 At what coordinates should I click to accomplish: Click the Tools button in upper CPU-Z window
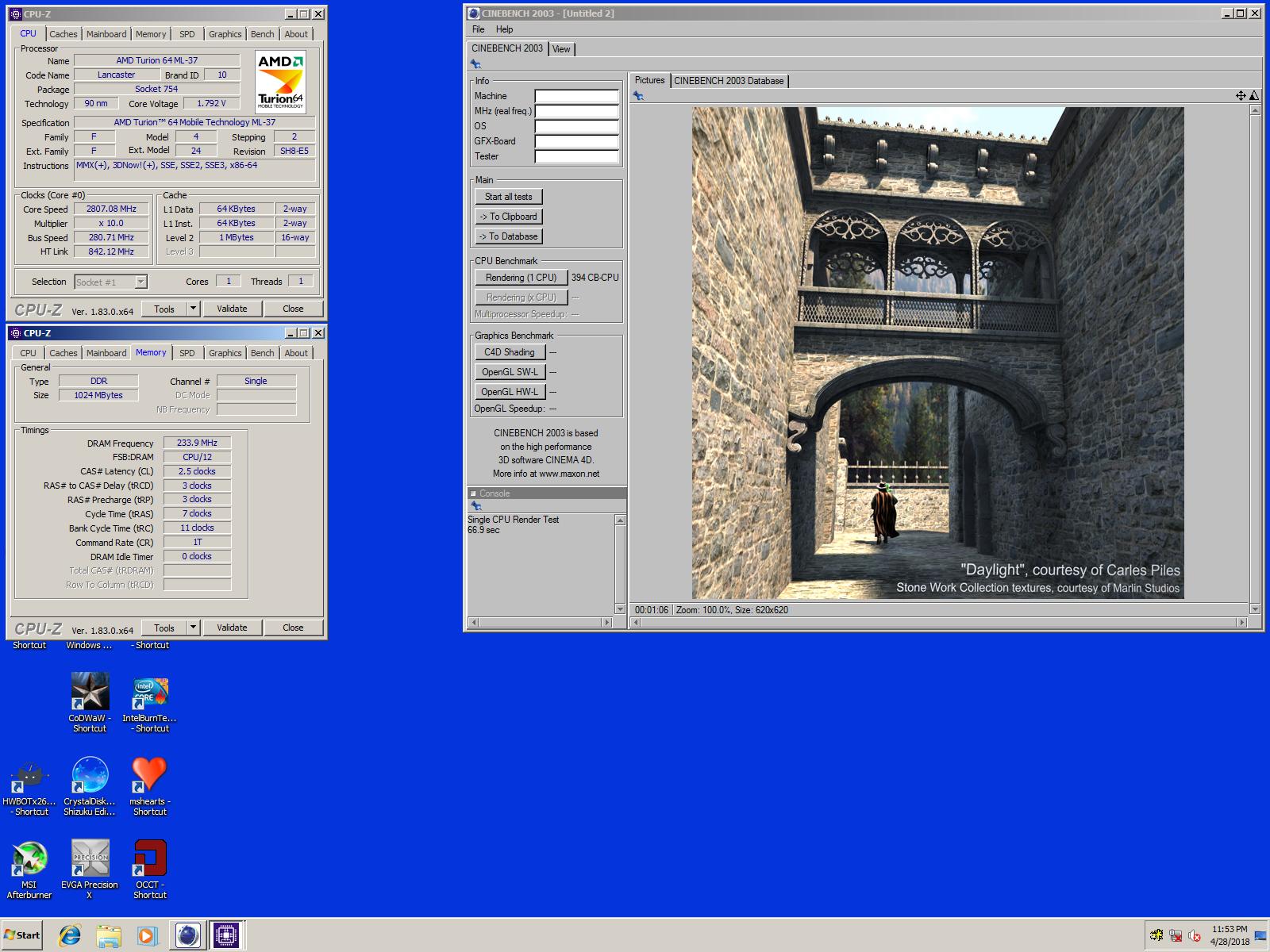click(x=164, y=309)
